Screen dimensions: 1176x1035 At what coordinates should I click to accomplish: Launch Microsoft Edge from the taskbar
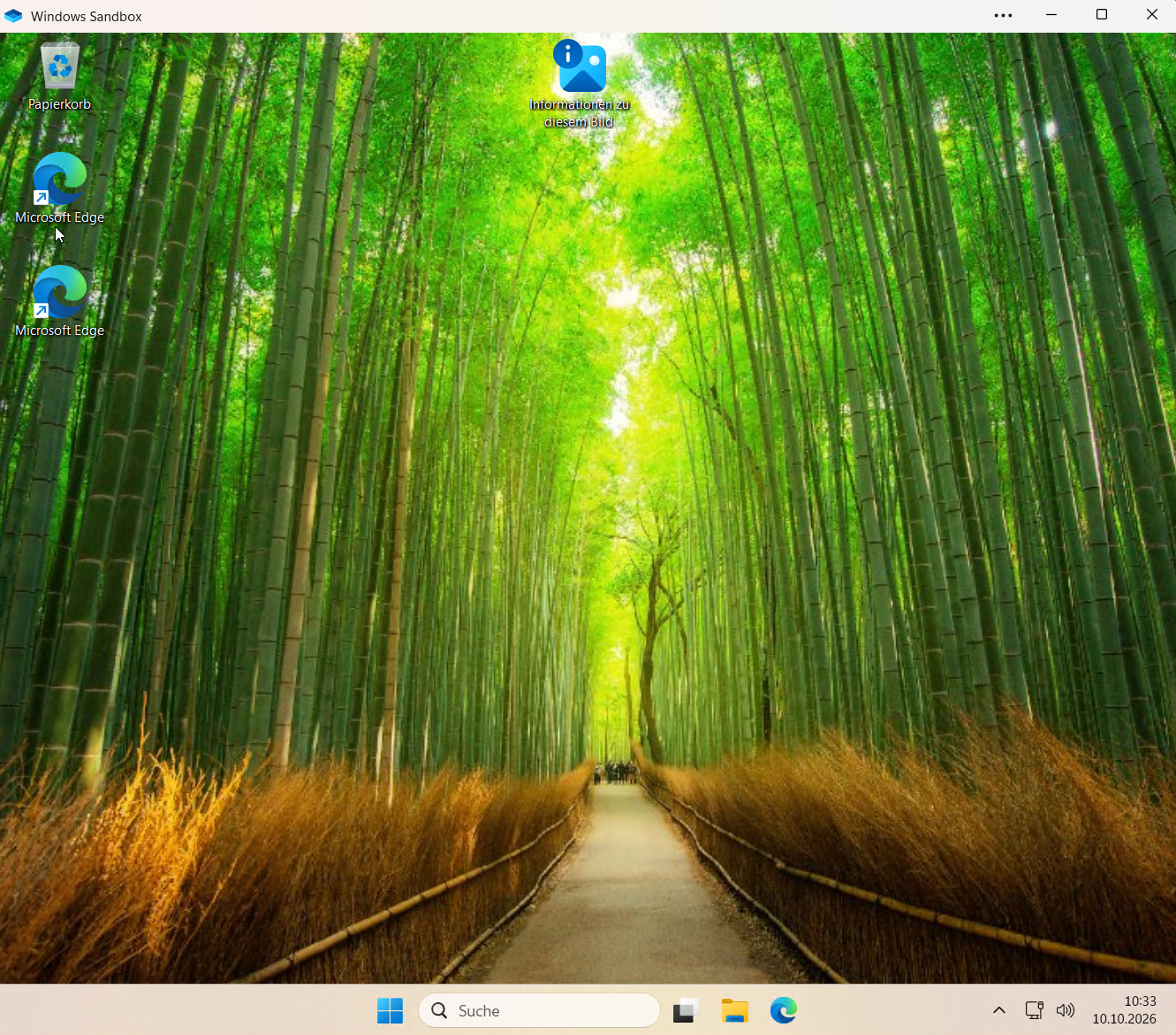point(784,1010)
